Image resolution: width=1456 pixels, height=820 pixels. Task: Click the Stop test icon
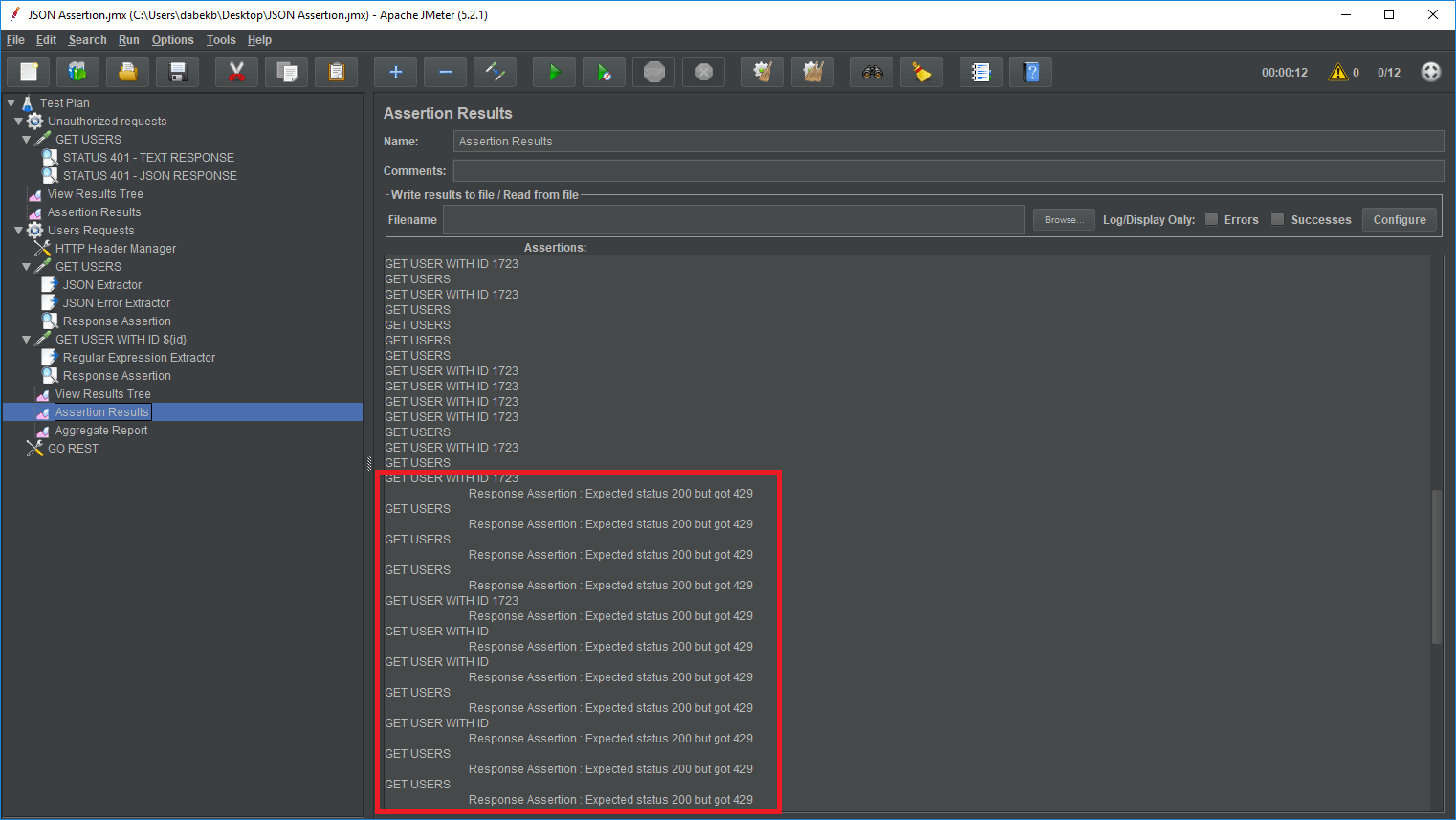[x=654, y=73]
